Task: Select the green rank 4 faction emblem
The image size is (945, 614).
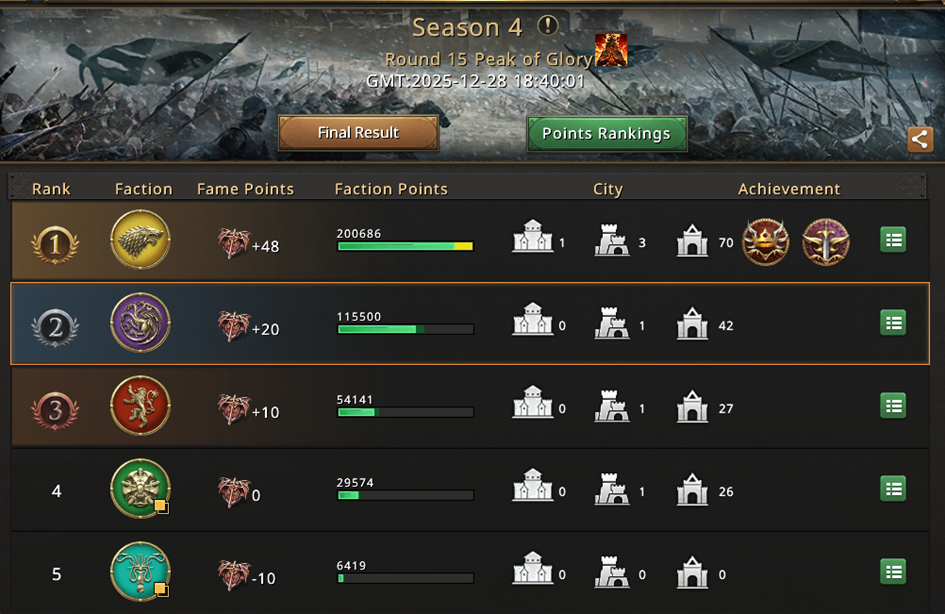Action: point(140,488)
